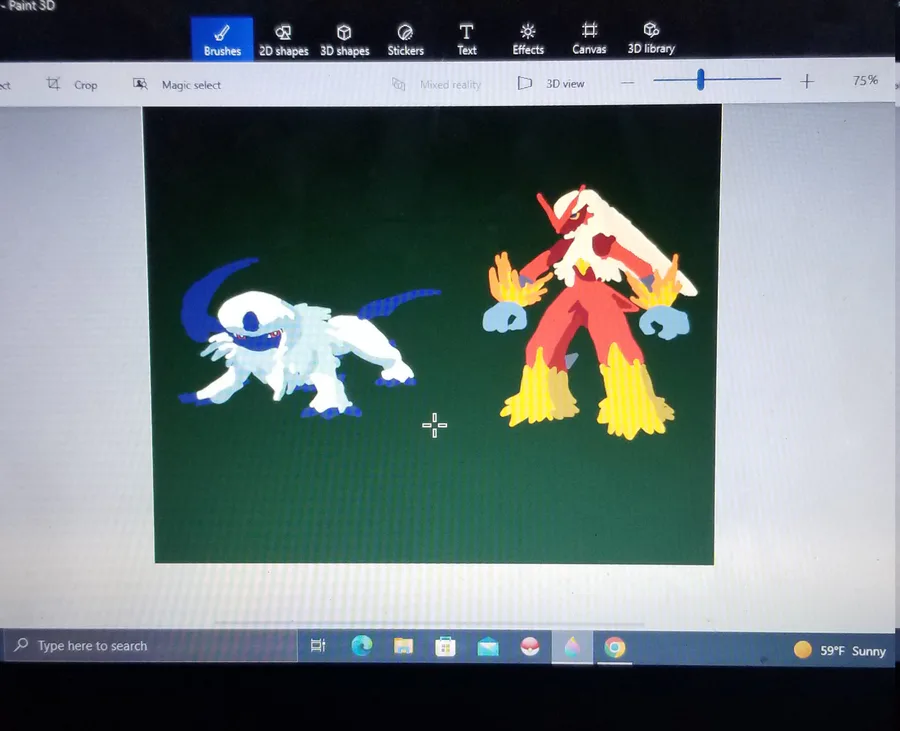Click the zoom in plus button
Image resolution: width=900 pixels, height=731 pixels.
pyautogui.click(x=806, y=81)
